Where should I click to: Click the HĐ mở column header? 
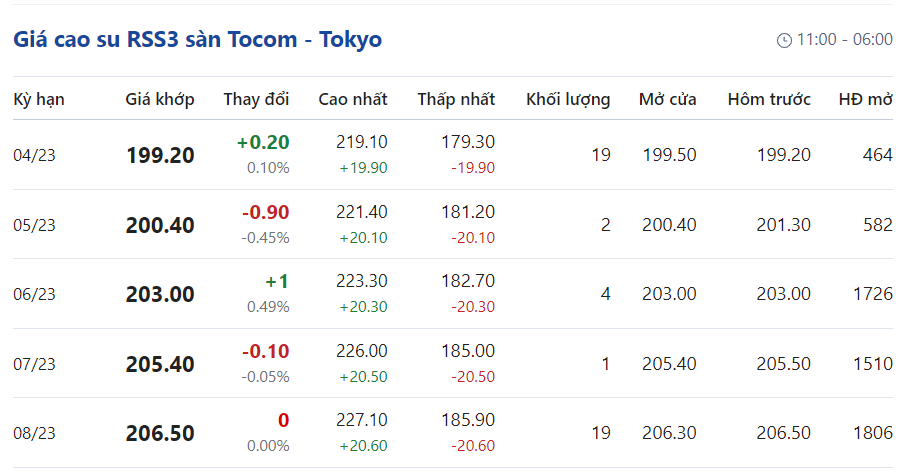(866, 99)
